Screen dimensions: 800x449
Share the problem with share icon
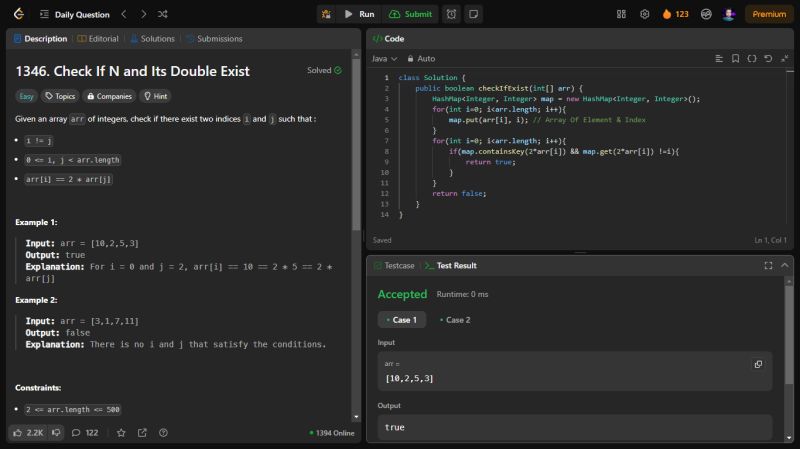click(142, 433)
